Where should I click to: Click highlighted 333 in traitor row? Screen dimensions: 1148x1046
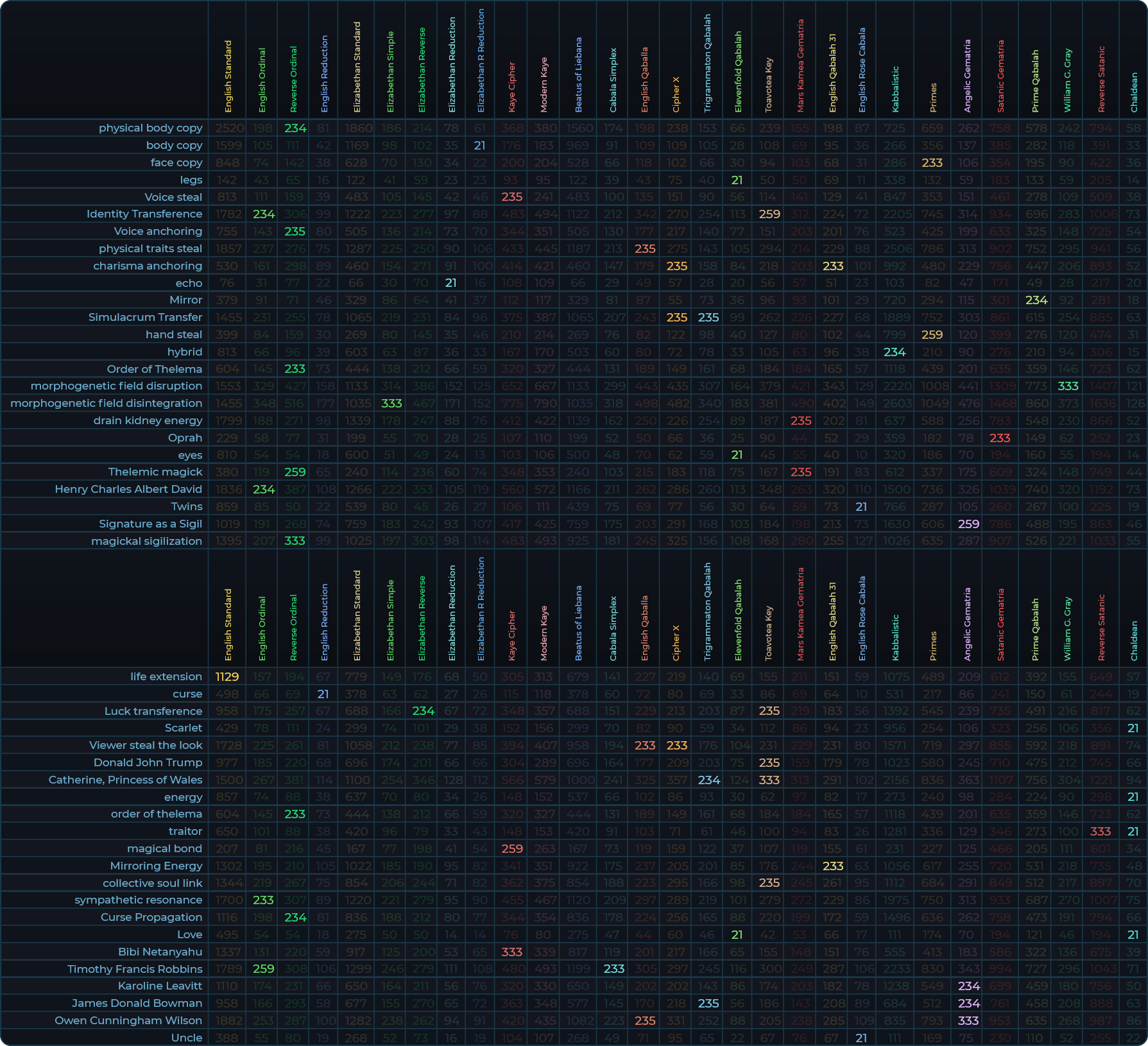pos(1100,831)
